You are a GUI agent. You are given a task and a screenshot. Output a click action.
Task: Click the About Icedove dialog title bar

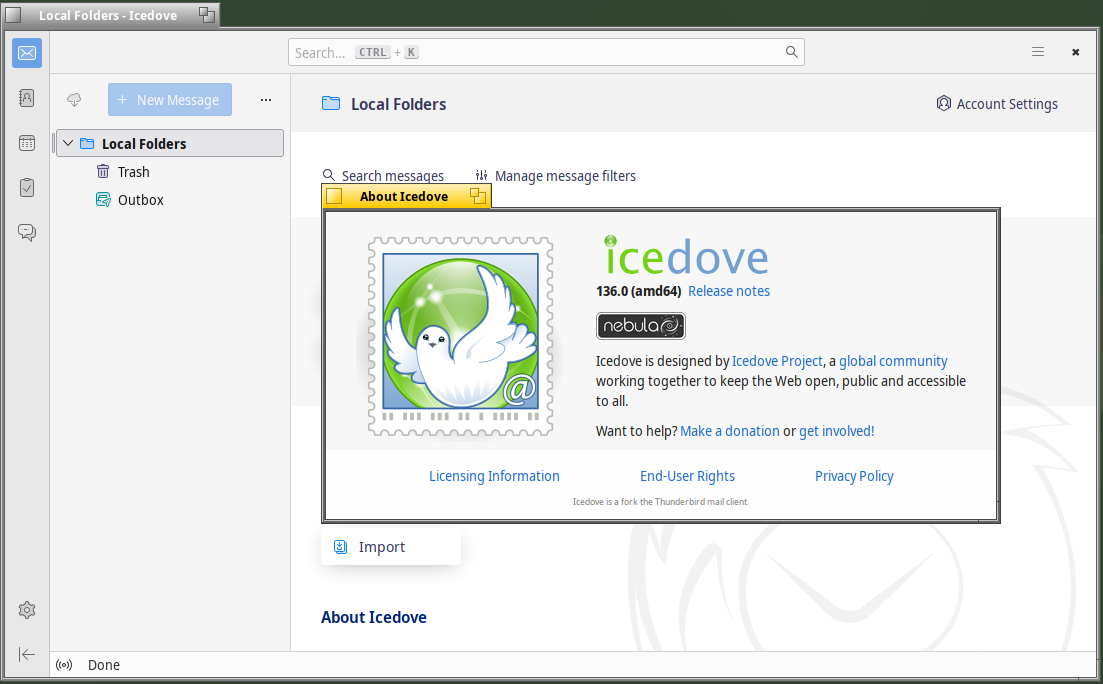click(406, 196)
